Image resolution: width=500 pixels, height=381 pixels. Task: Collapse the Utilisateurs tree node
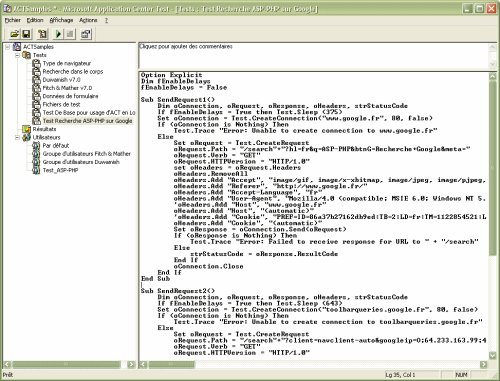tap(17, 137)
